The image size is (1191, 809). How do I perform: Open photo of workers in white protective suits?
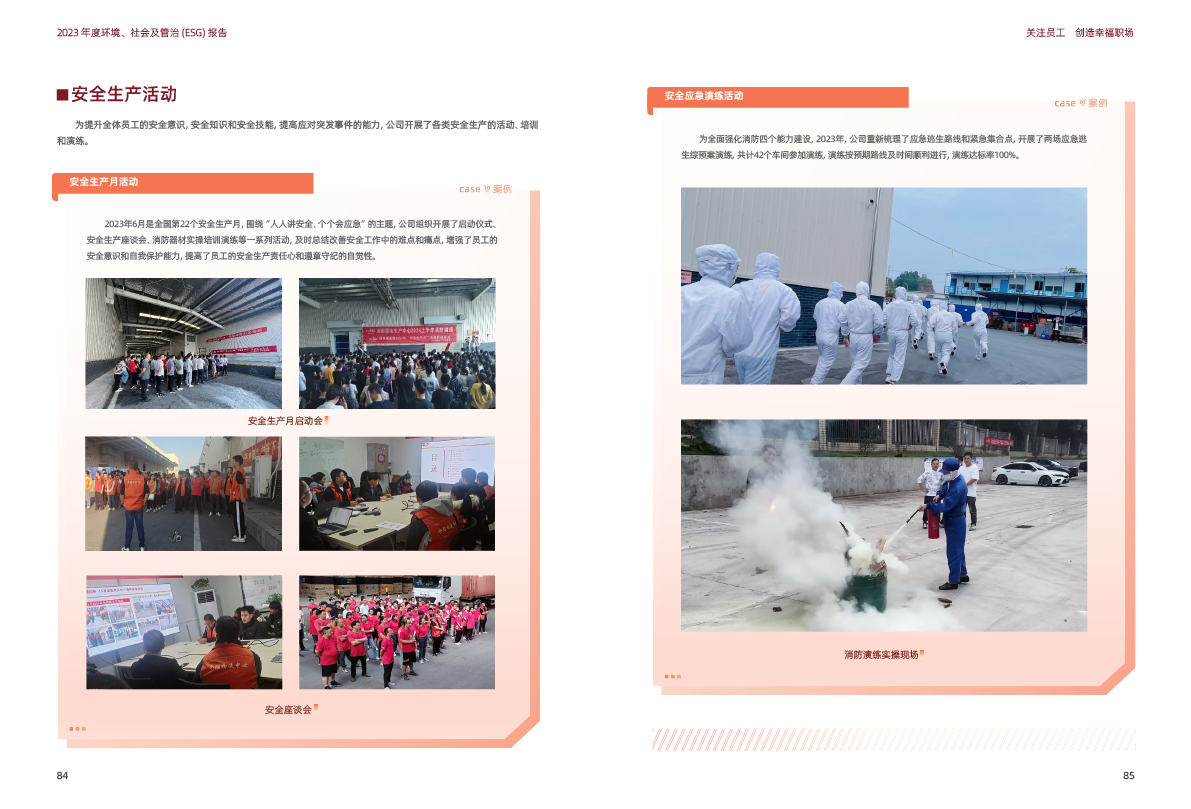pos(883,286)
